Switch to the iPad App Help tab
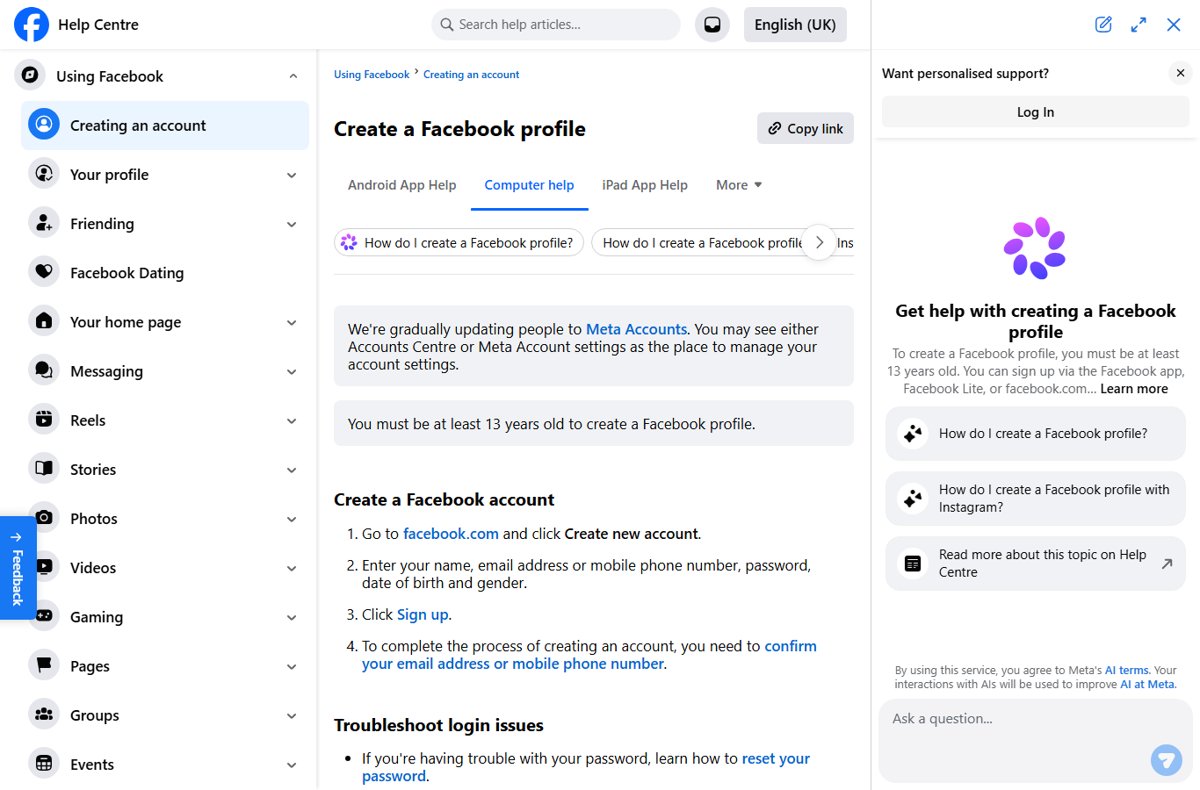The width and height of the screenshot is (1200, 790). [x=645, y=185]
